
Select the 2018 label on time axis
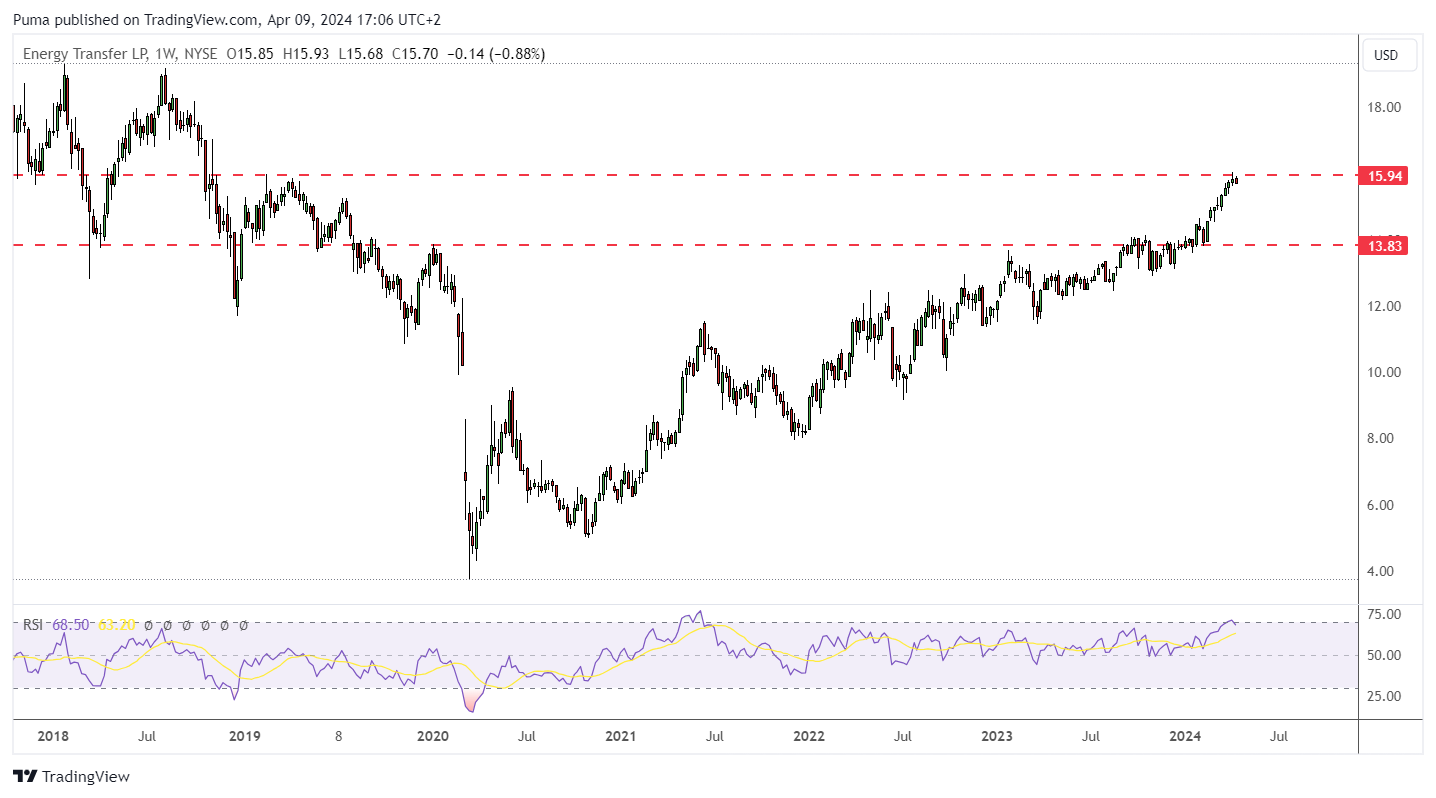point(52,737)
